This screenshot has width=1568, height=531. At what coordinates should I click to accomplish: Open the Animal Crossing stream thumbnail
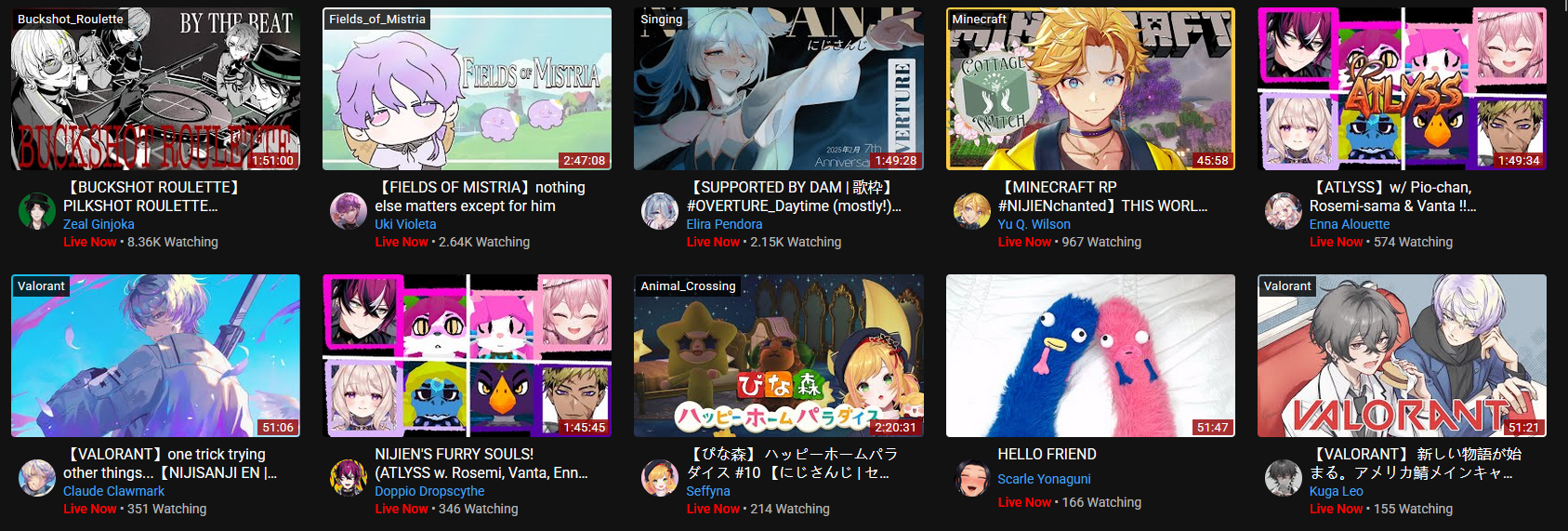click(x=779, y=355)
